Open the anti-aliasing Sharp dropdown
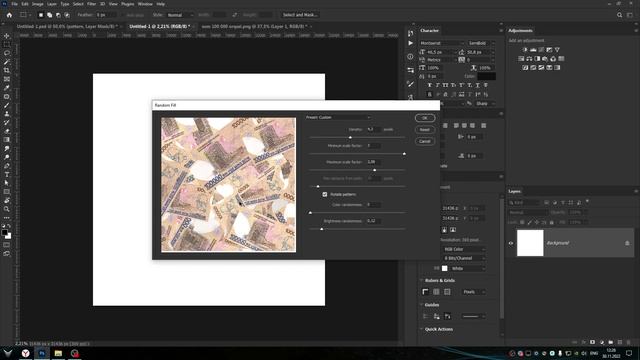Viewport: 640px width, 360px height. coord(485,104)
